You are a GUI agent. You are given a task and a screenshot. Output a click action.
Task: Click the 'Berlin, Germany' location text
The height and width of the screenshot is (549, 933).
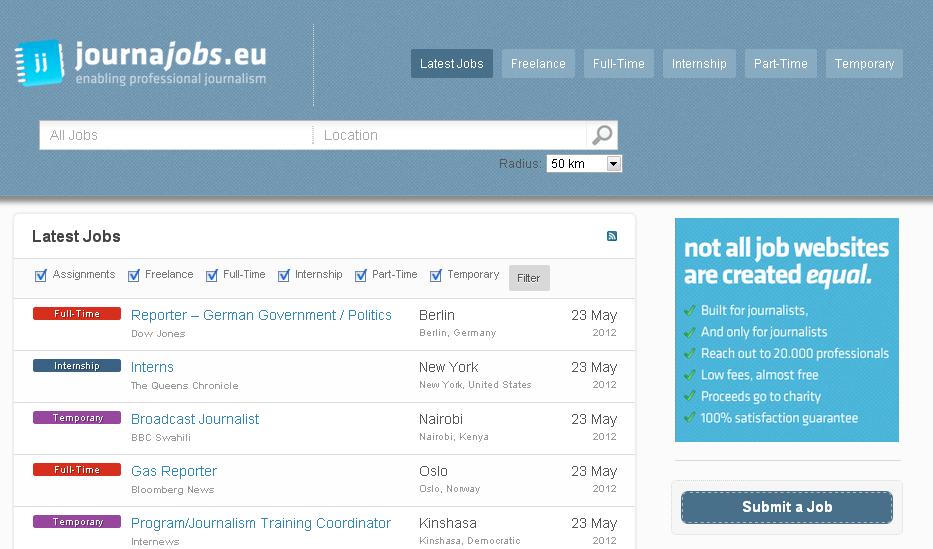(458, 333)
